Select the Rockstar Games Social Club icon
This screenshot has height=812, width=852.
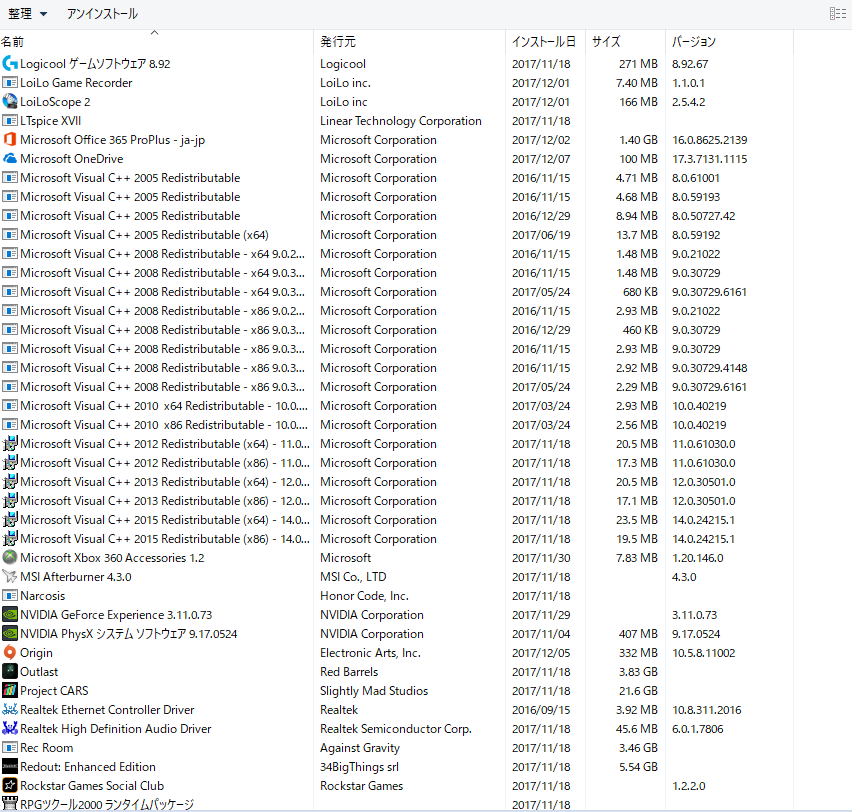click(10, 786)
